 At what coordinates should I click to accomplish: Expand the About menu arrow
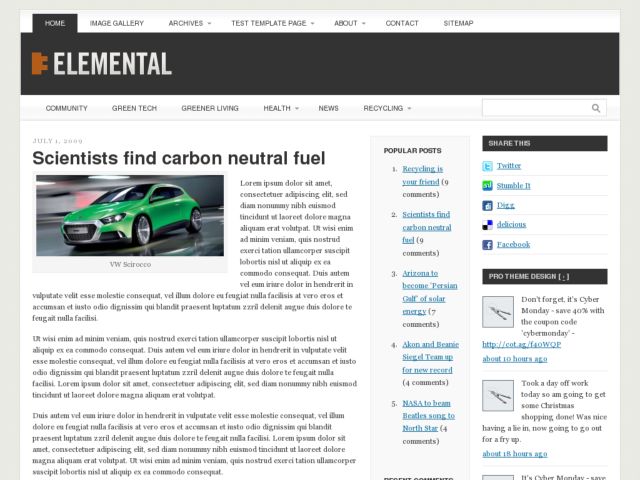[364, 24]
